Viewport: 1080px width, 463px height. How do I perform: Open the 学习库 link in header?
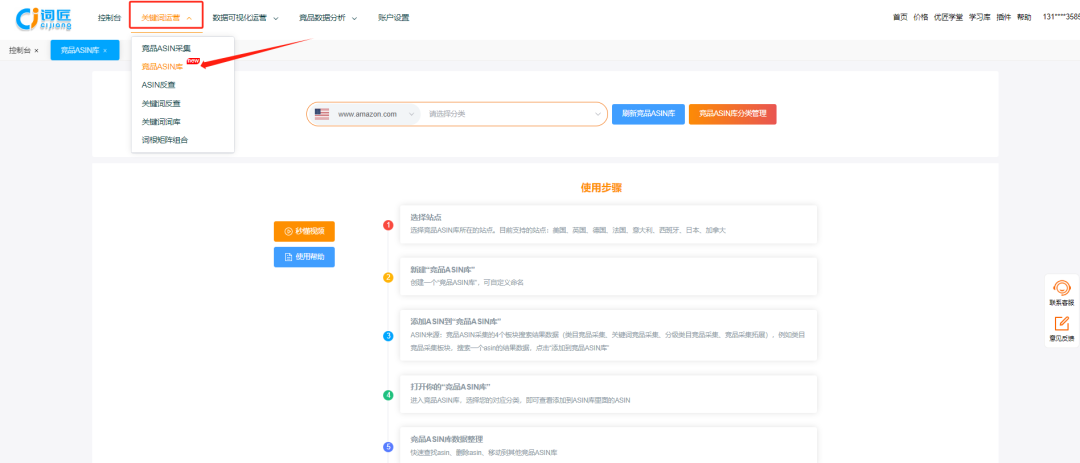coord(979,18)
